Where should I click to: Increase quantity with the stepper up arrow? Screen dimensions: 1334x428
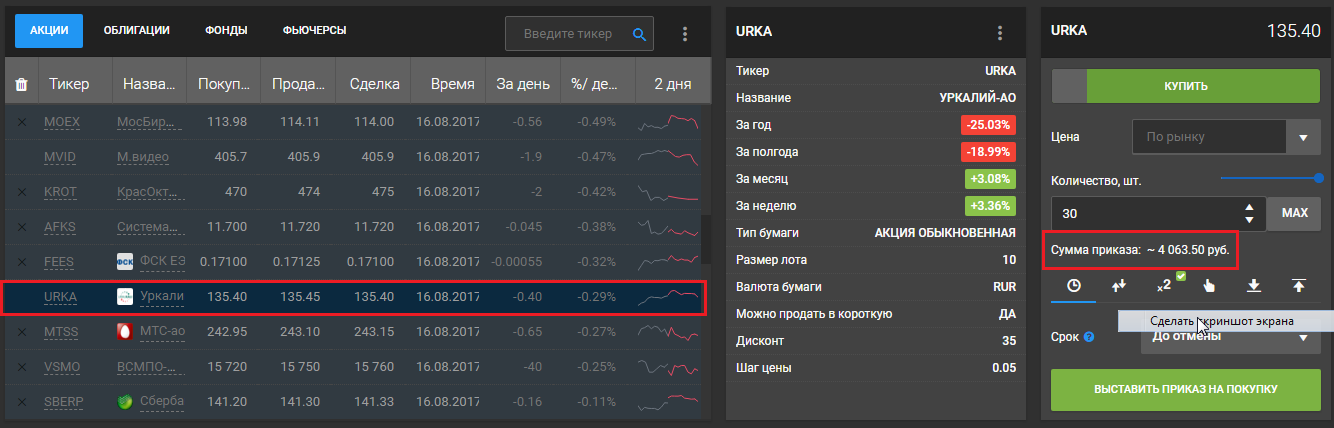coord(1249,207)
